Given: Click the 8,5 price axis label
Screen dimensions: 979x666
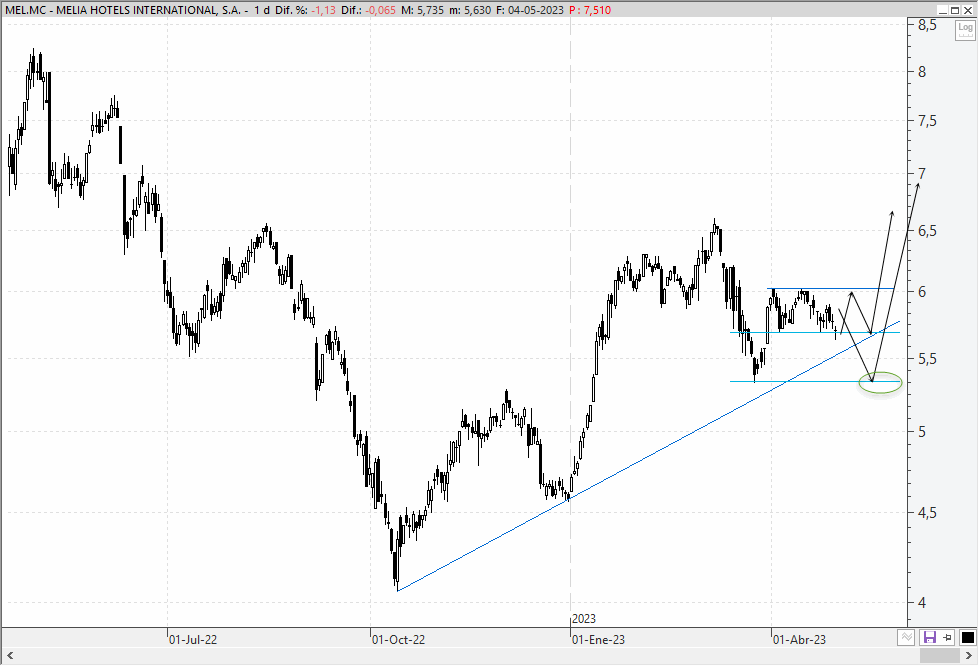Looking at the screenshot, I should coord(927,25).
